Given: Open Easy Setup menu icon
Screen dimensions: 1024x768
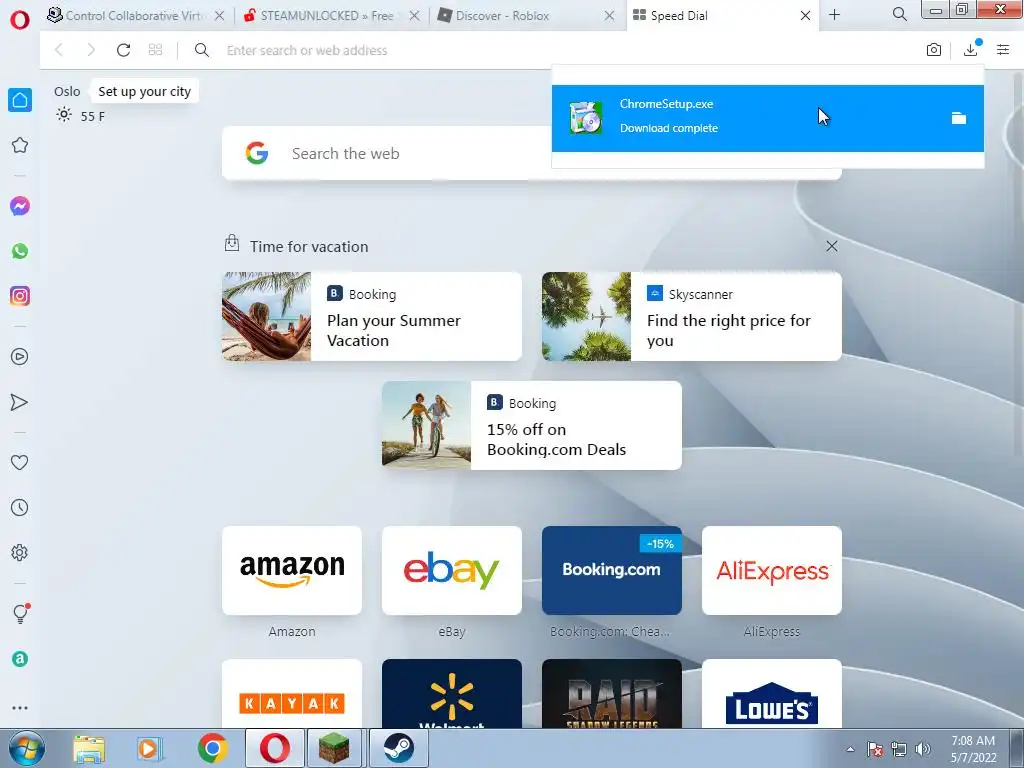Looking at the screenshot, I should click(x=1003, y=50).
